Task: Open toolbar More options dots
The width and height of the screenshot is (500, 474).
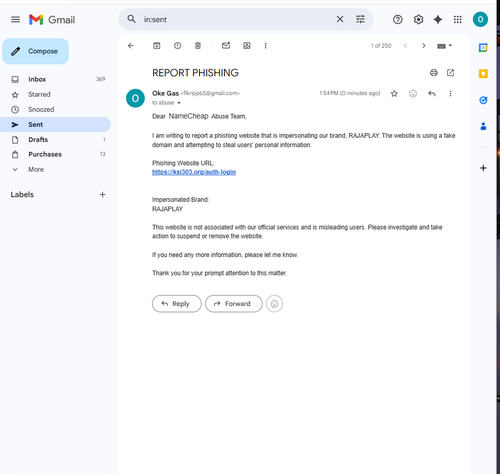Action: [265, 46]
